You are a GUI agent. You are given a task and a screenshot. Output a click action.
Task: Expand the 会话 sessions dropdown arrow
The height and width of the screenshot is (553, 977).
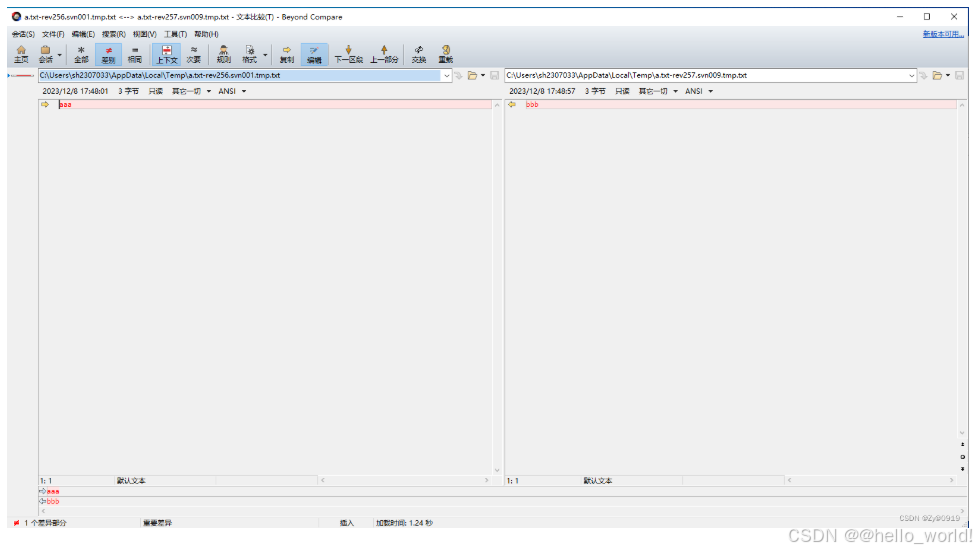click(x=60, y=55)
